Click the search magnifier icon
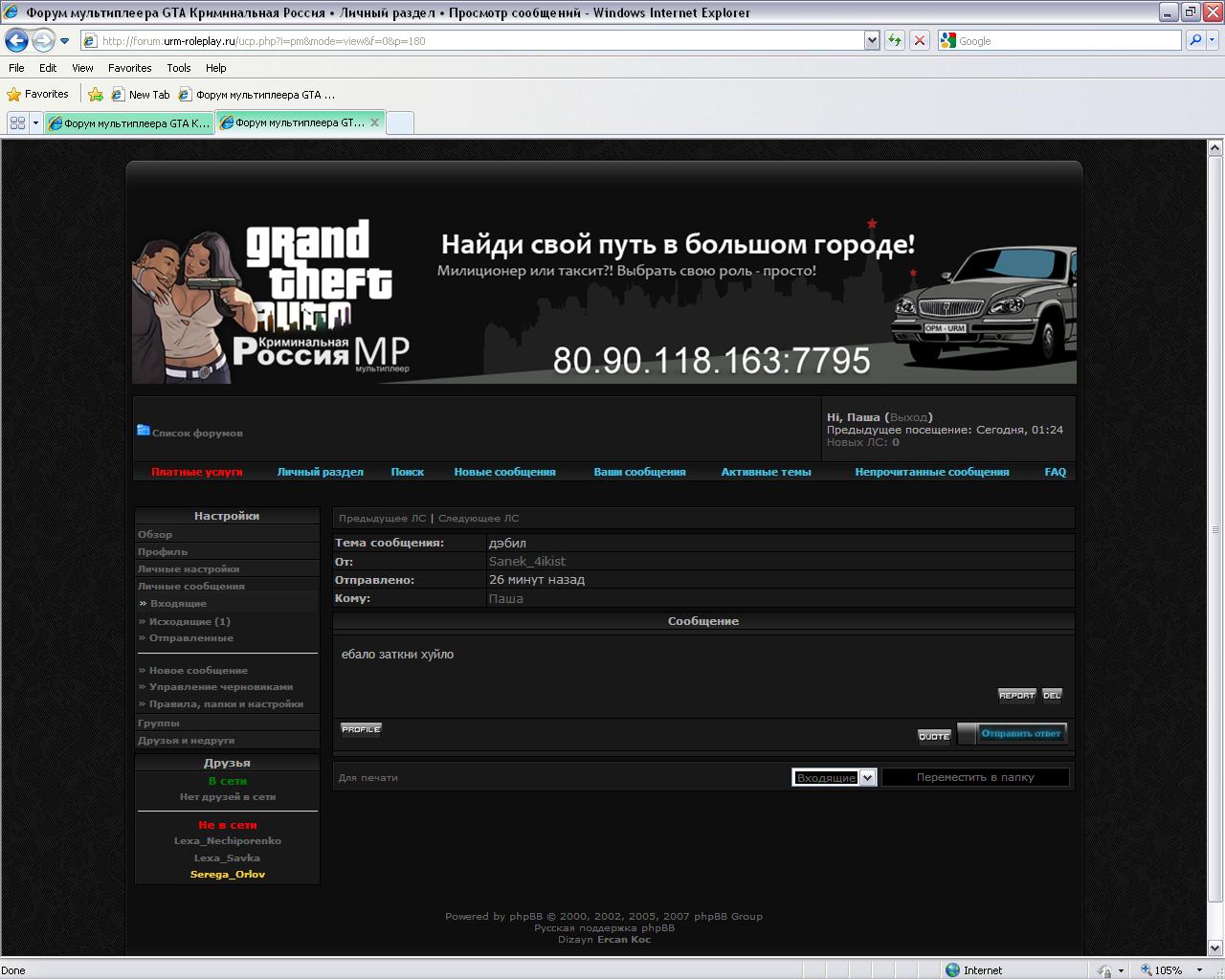Viewport: 1225px width, 980px height. coord(1194,40)
